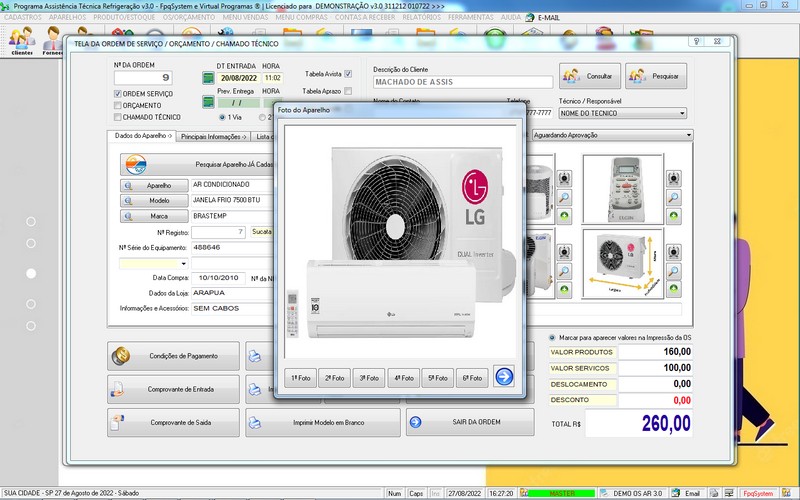Click the remote control photo thumbnail
The image size is (800, 500).
(x=623, y=189)
